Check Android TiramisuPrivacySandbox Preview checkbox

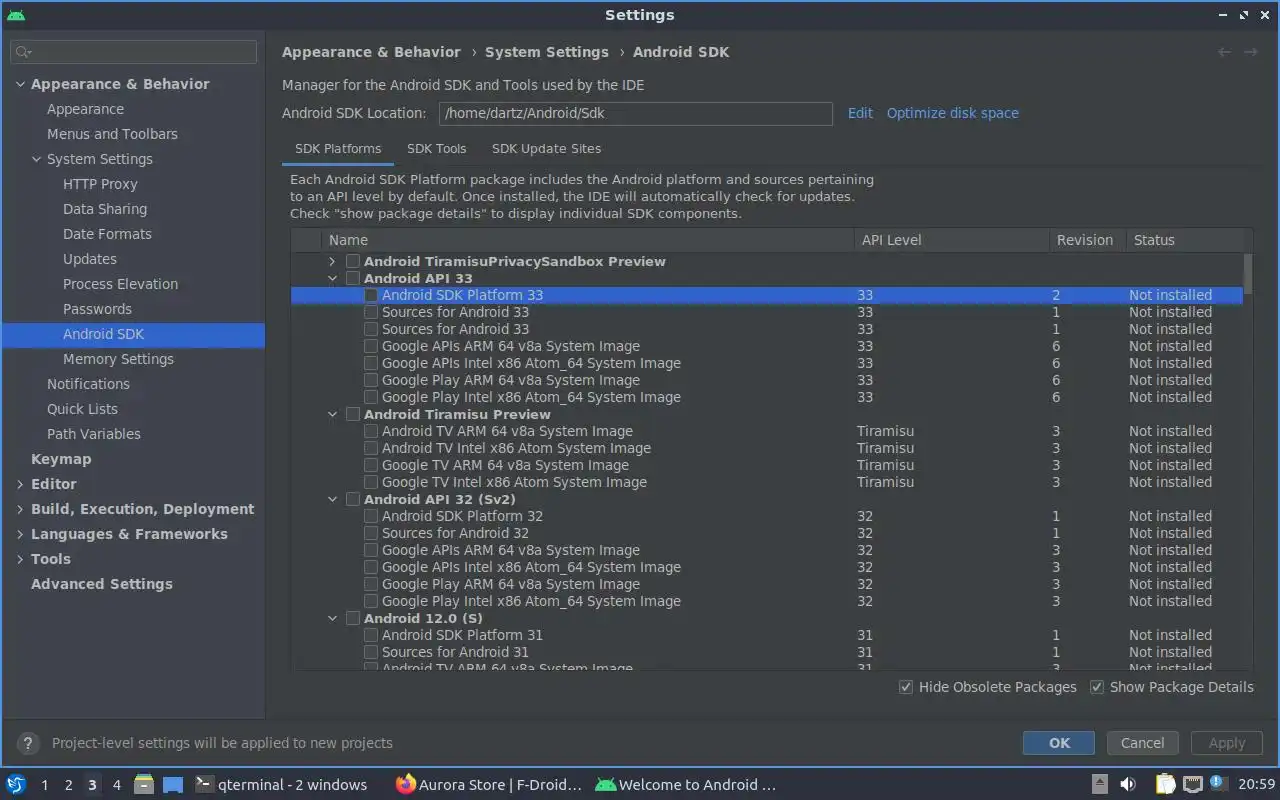click(x=353, y=261)
